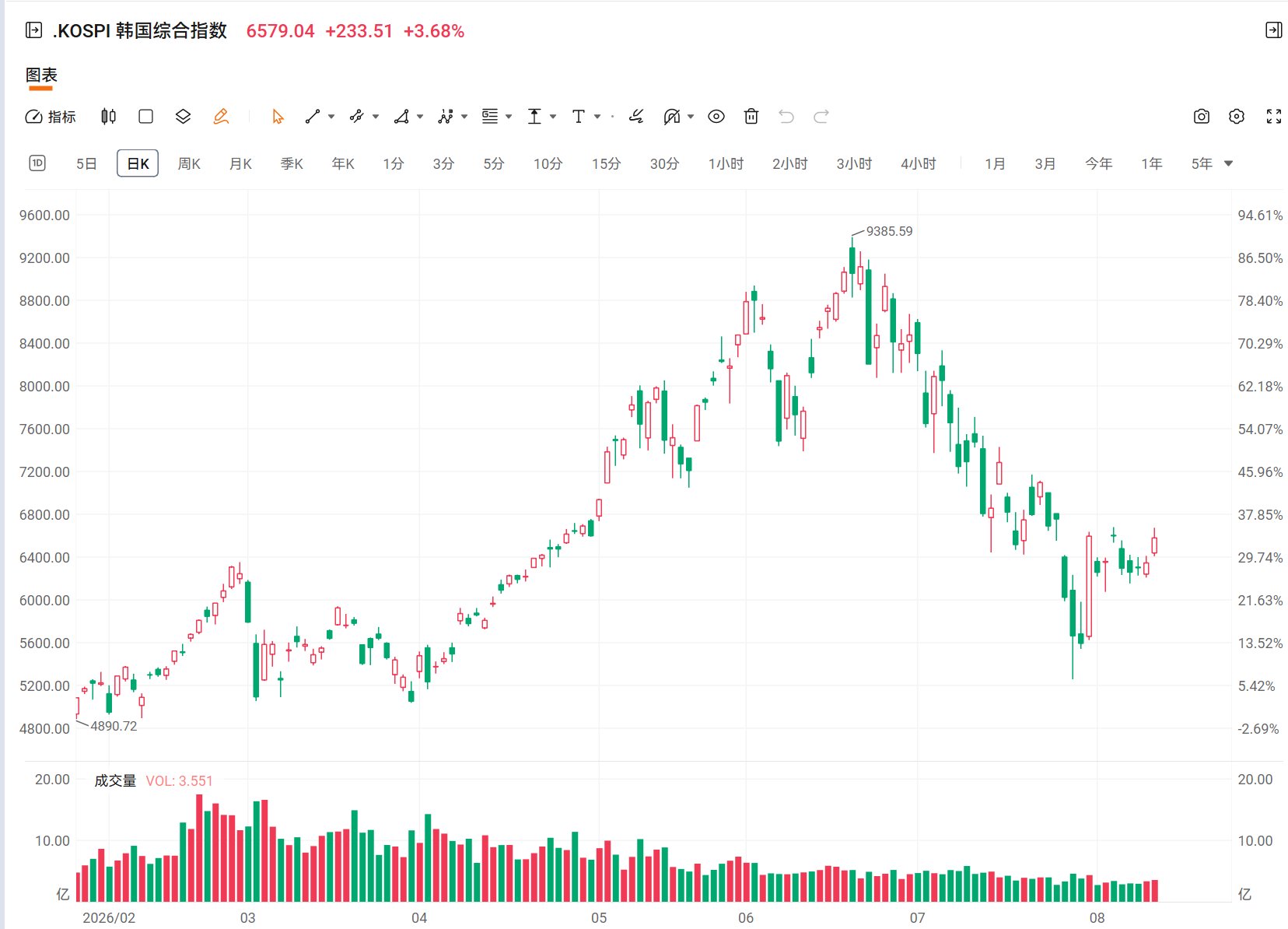Toggle drawing visibility with eye icon

[716, 117]
